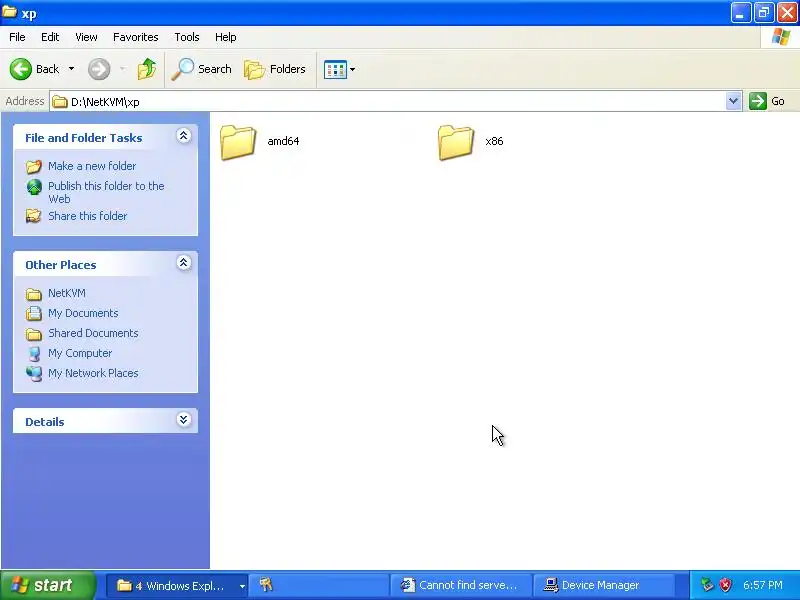This screenshot has height=600, width=800.
Task: Click Make a new folder link
Action: tap(92, 166)
